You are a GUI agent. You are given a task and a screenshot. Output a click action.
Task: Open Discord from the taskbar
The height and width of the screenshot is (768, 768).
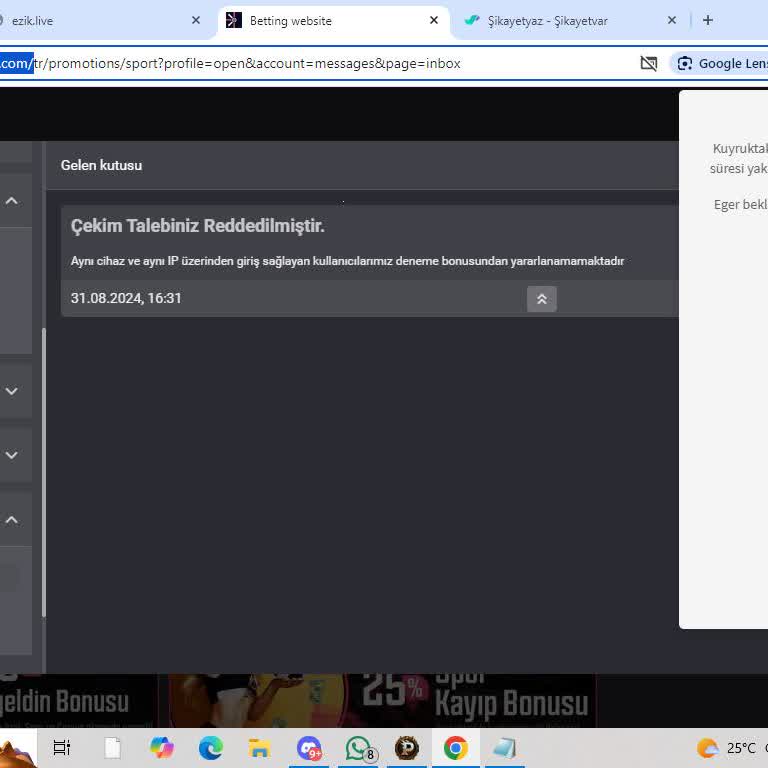(x=309, y=748)
